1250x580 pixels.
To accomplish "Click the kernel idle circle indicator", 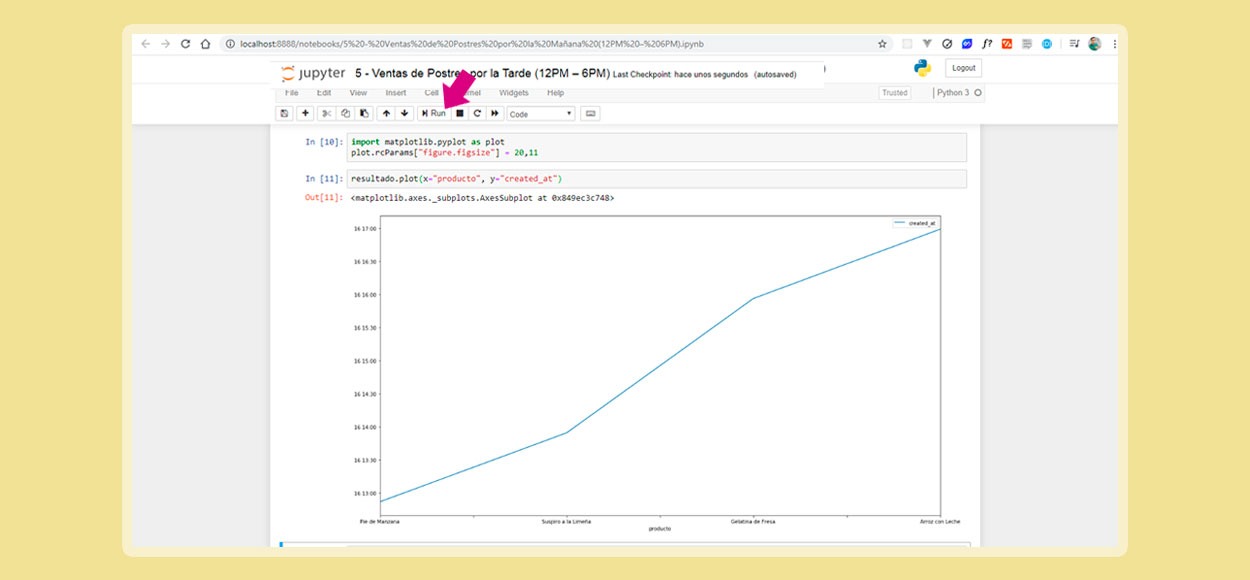I will click(978, 93).
